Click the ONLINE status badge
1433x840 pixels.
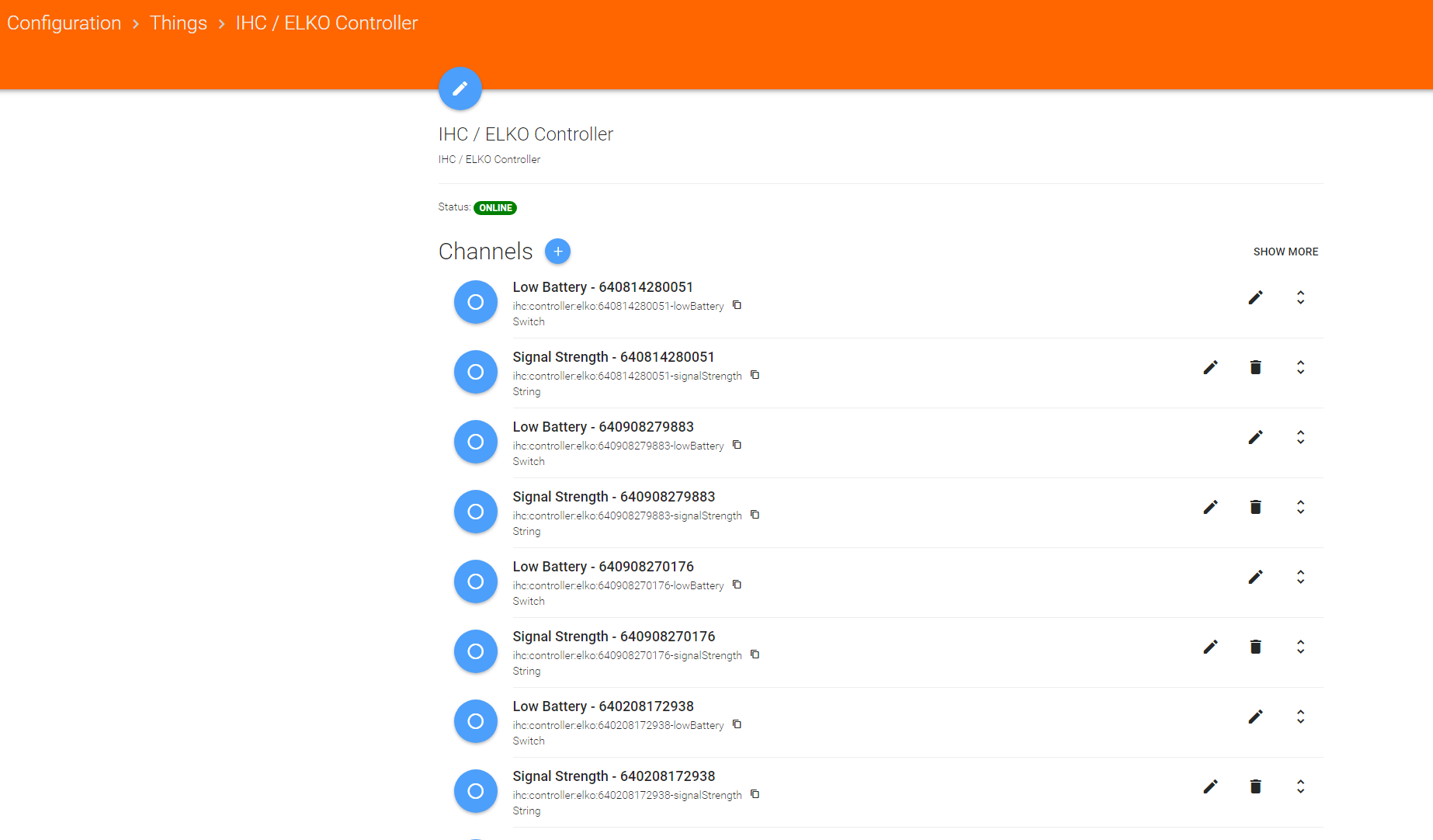pyautogui.click(x=495, y=208)
